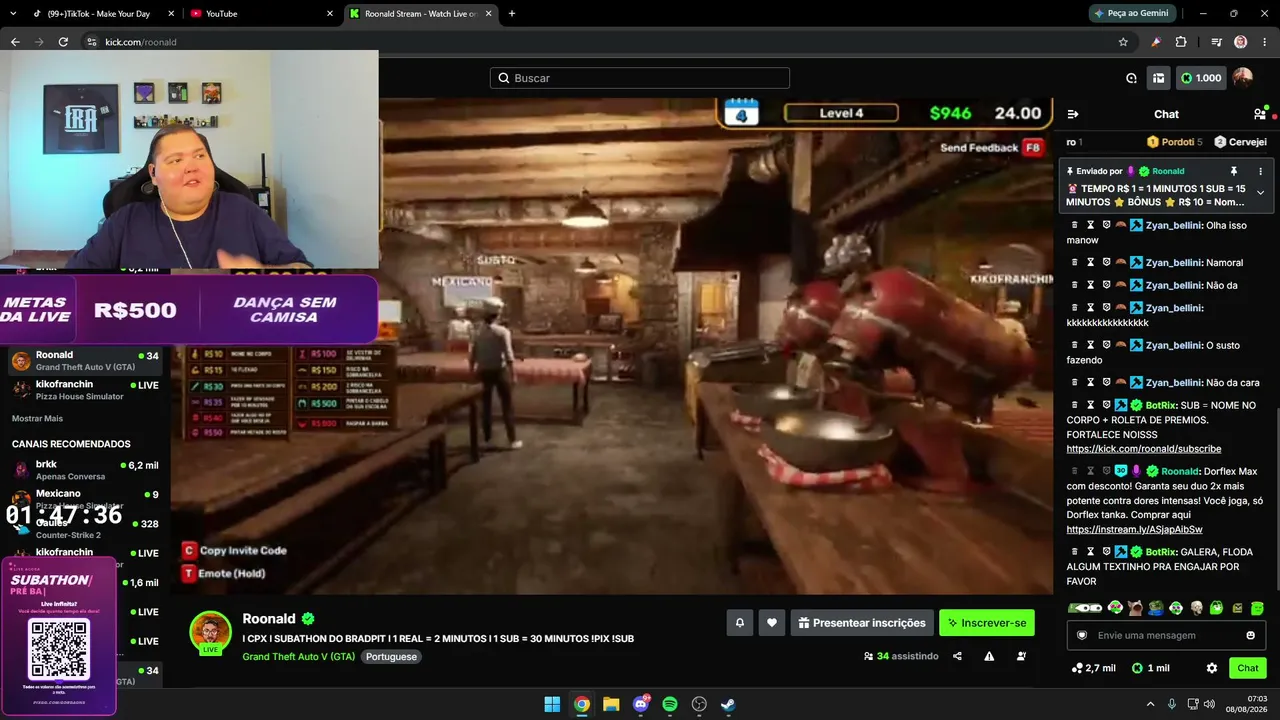Click Mostrar Mais in sidebar

37,418
